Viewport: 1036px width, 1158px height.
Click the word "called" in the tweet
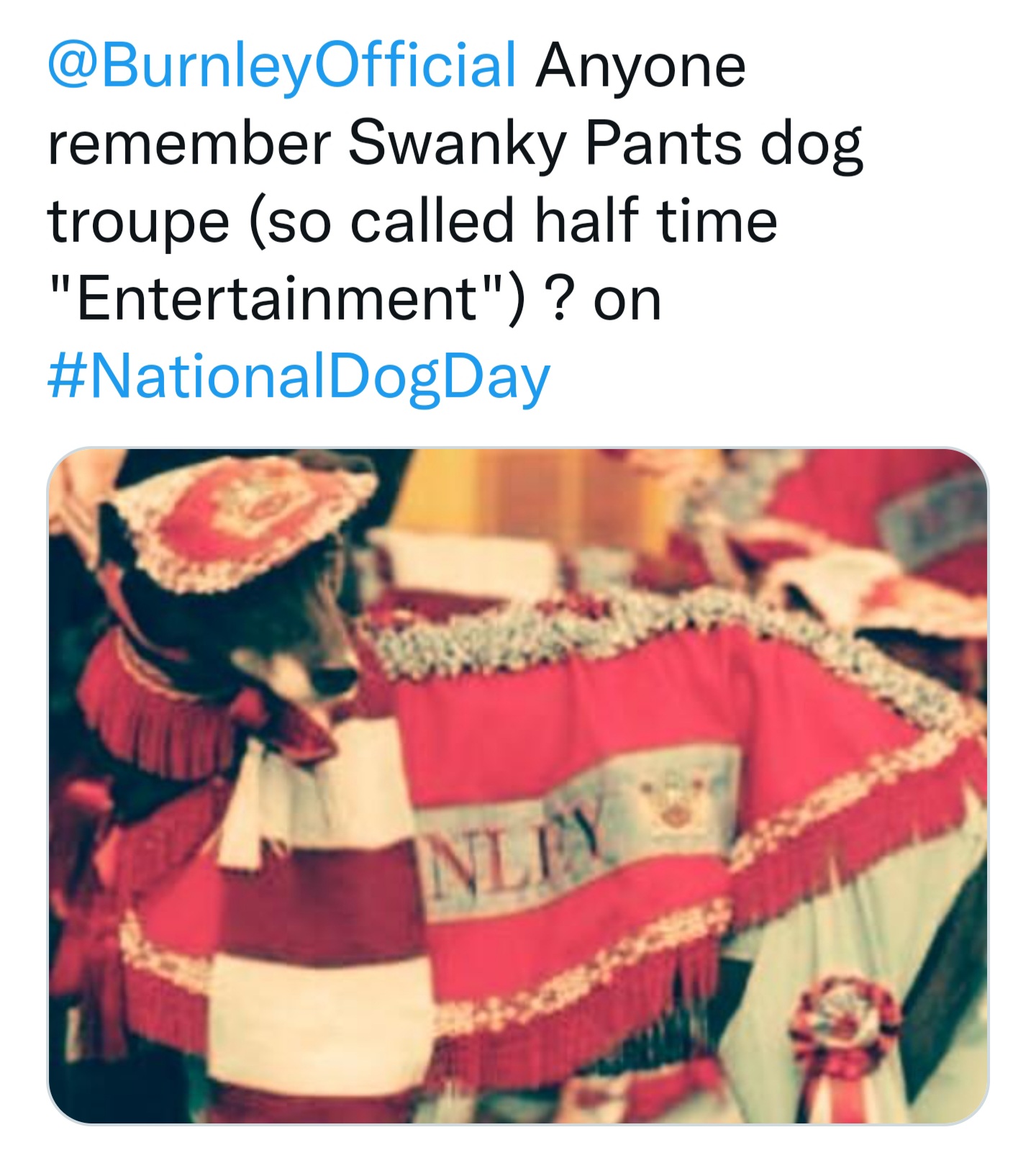click(x=432, y=221)
